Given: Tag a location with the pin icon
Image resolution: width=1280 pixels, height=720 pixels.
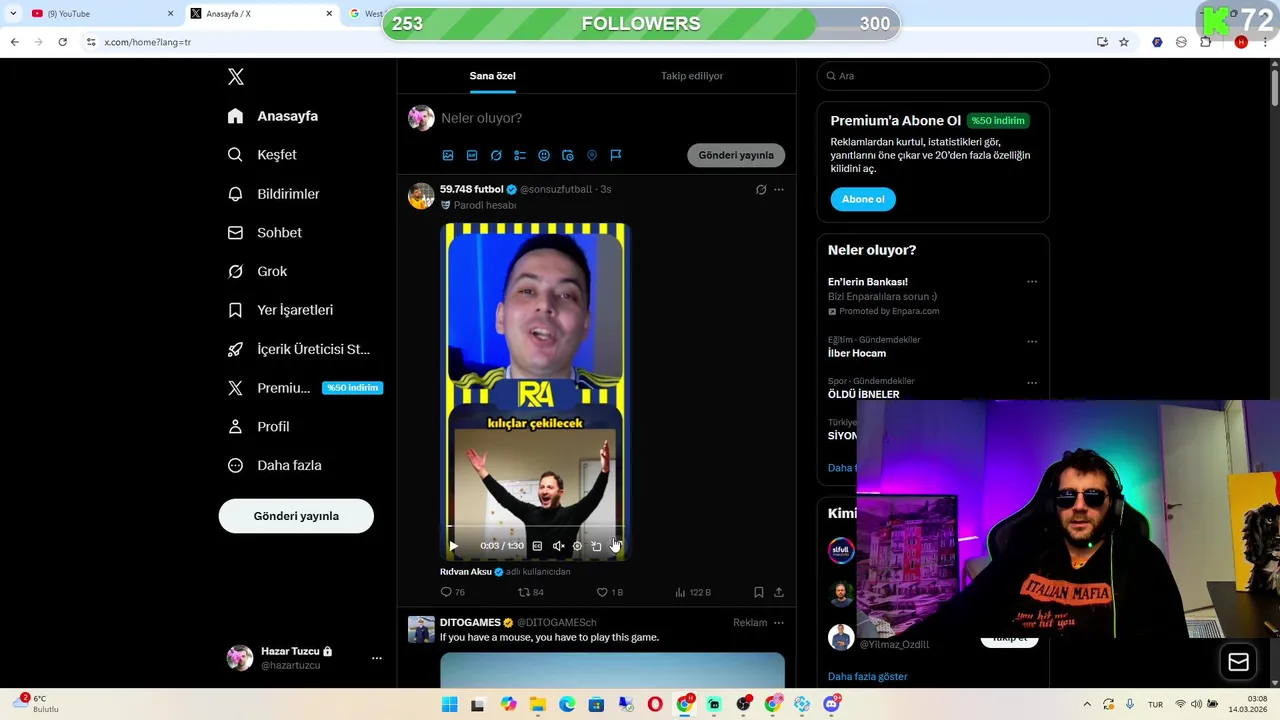Looking at the screenshot, I should [x=592, y=156].
